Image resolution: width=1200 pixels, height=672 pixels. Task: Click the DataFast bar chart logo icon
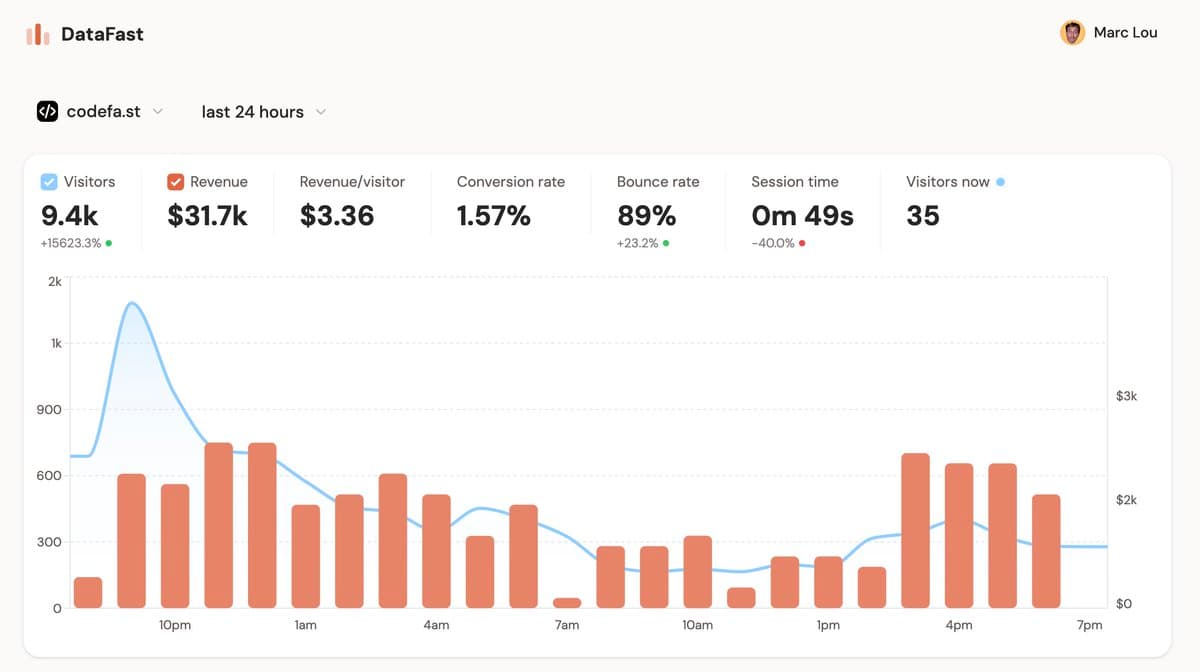38,34
